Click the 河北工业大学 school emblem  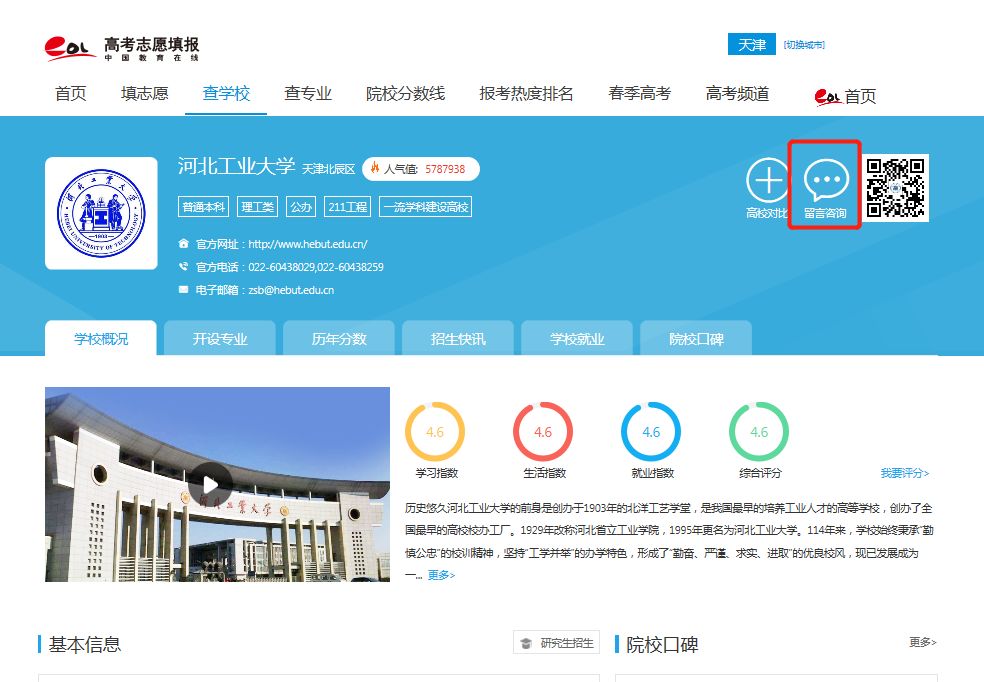pyautogui.click(x=101, y=213)
